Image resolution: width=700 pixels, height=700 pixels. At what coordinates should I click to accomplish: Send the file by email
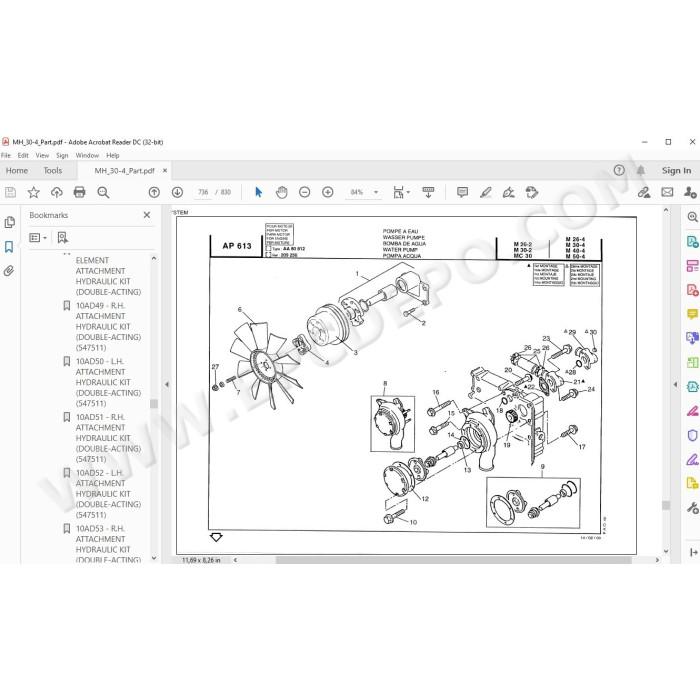click(667, 192)
